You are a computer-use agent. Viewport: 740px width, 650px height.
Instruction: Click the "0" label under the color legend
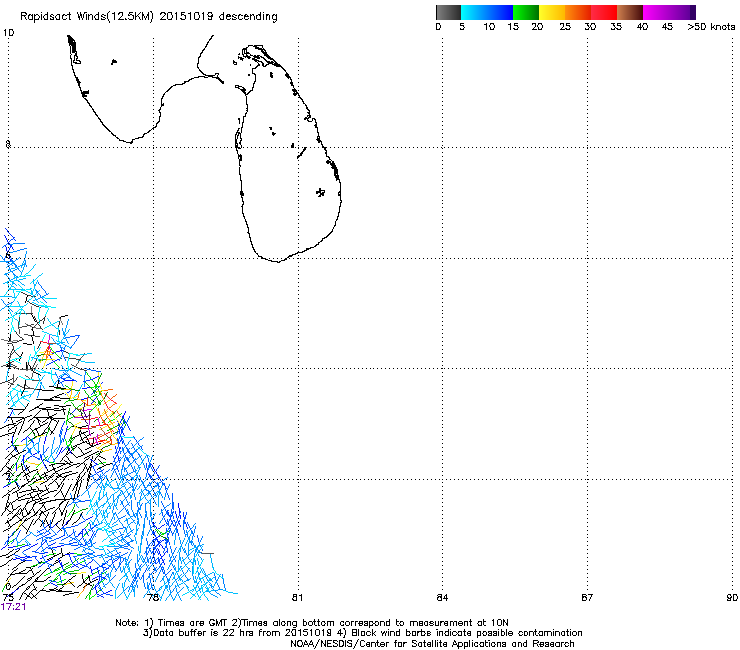click(x=438, y=27)
